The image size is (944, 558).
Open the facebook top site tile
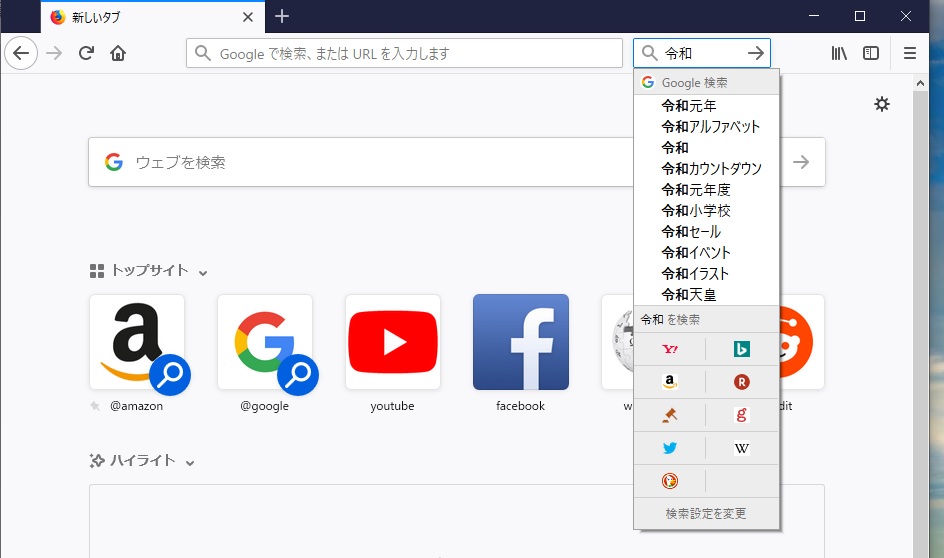tap(521, 342)
